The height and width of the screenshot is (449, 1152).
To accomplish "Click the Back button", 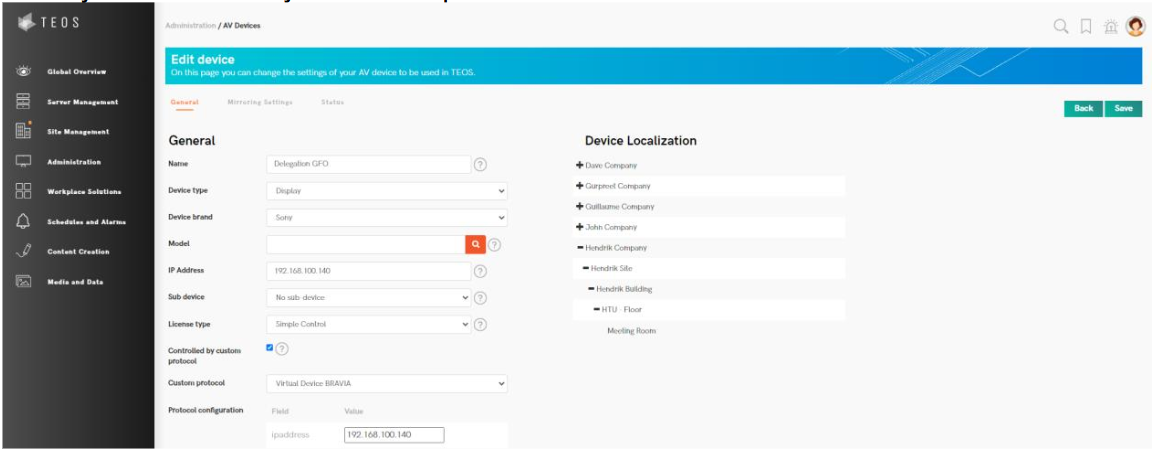I will pyautogui.click(x=1083, y=108).
